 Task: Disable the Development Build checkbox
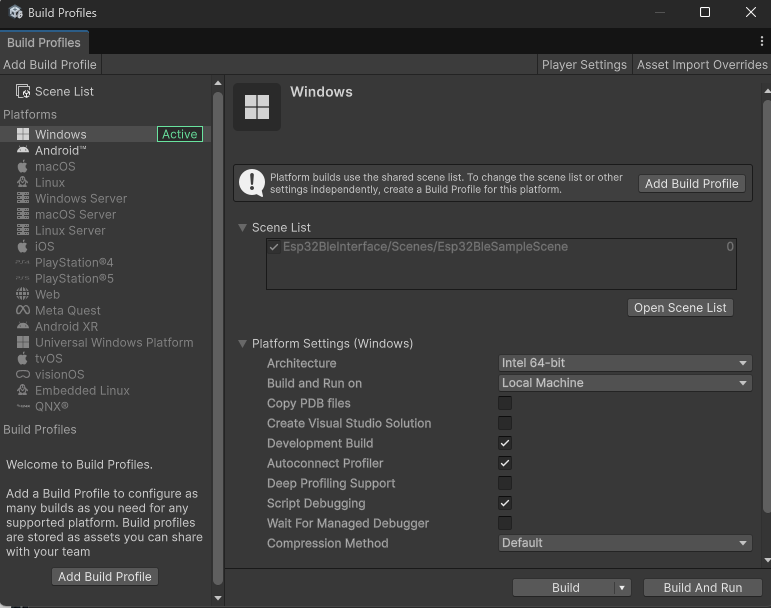coord(505,443)
